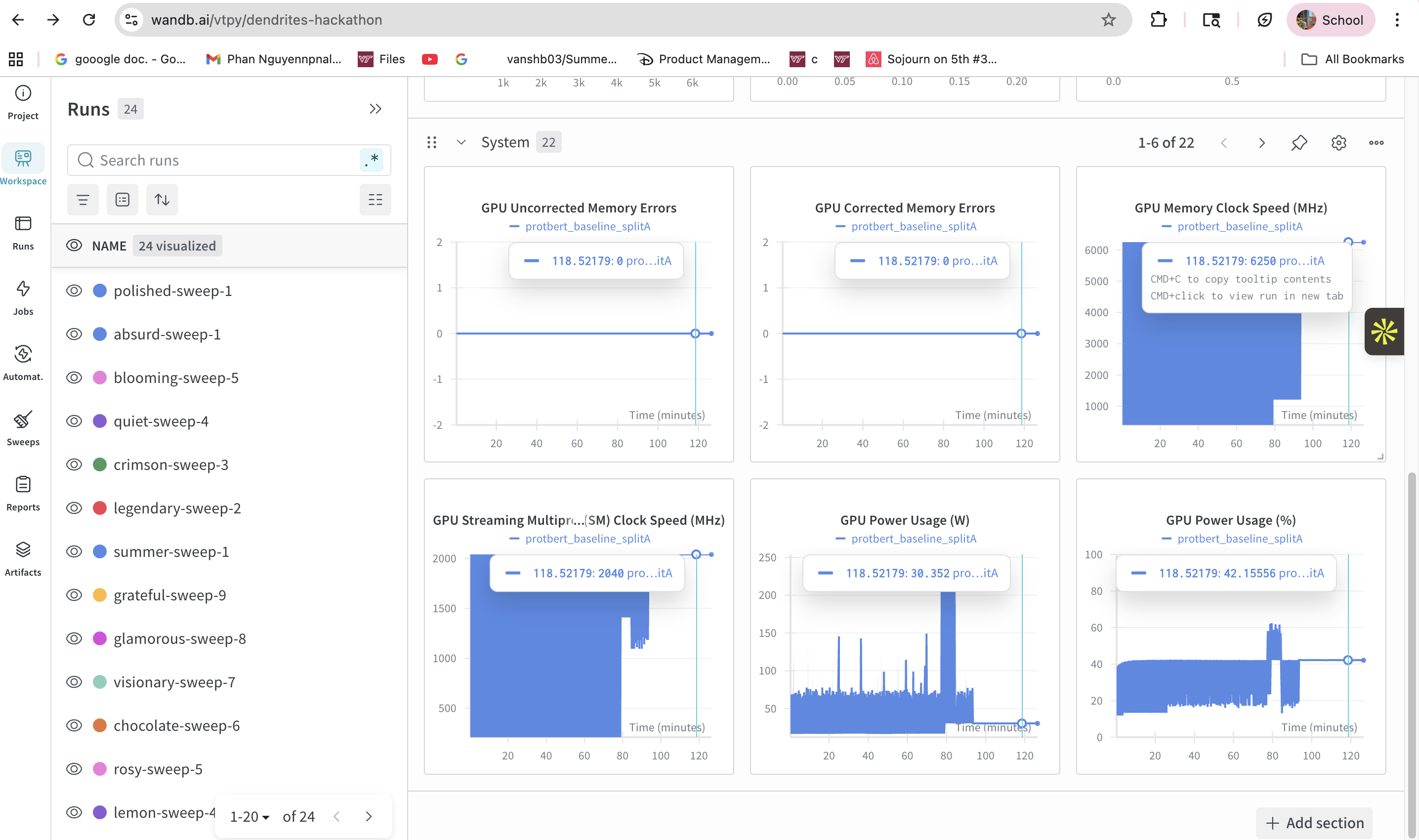
Task: Go to the Jobs tab
Action: tap(23, 290)
